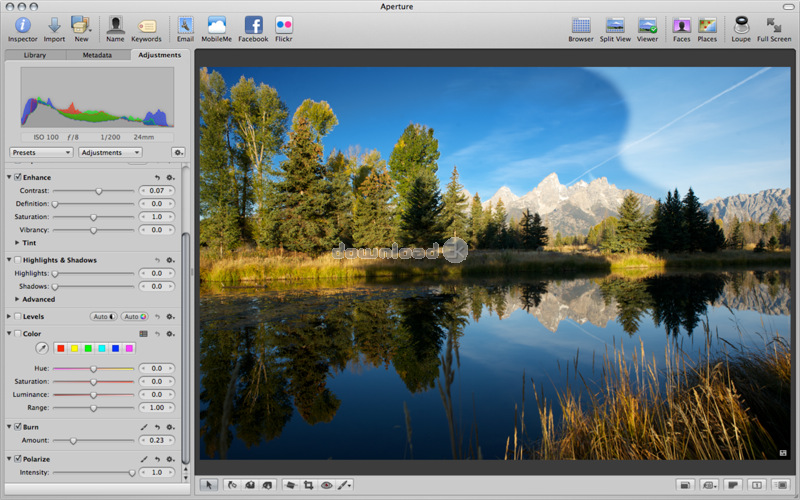Expand the Tint disclosure triangle
The width and height of the screenshot is (800, 500).
(18, 242)
